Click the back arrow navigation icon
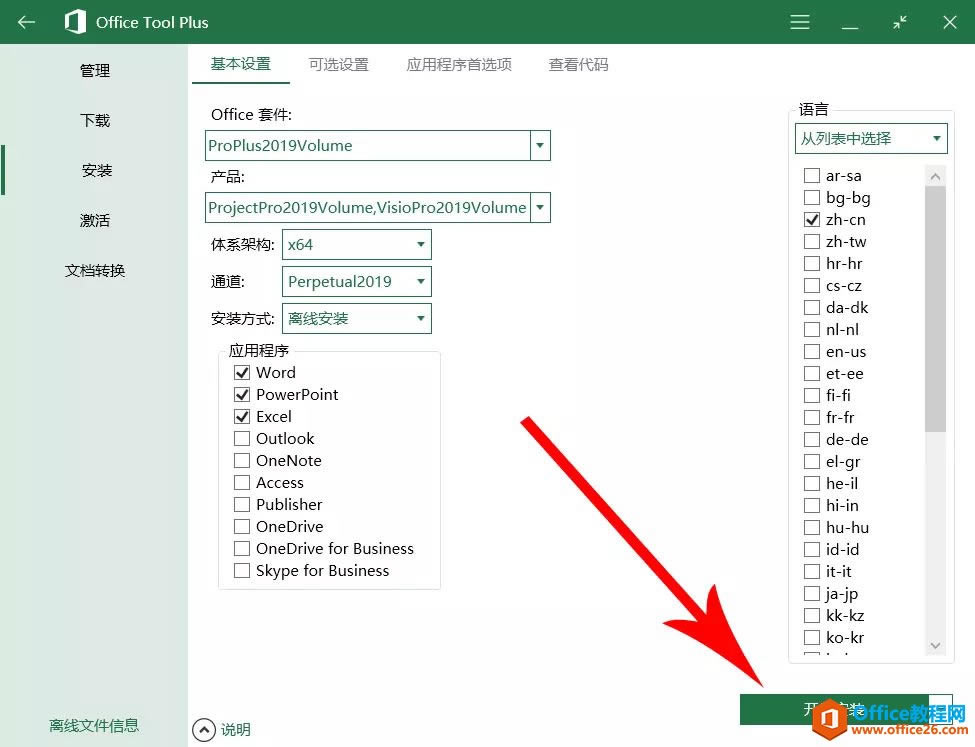This screenshot has width=975, height=747. (x=25, y=21)
